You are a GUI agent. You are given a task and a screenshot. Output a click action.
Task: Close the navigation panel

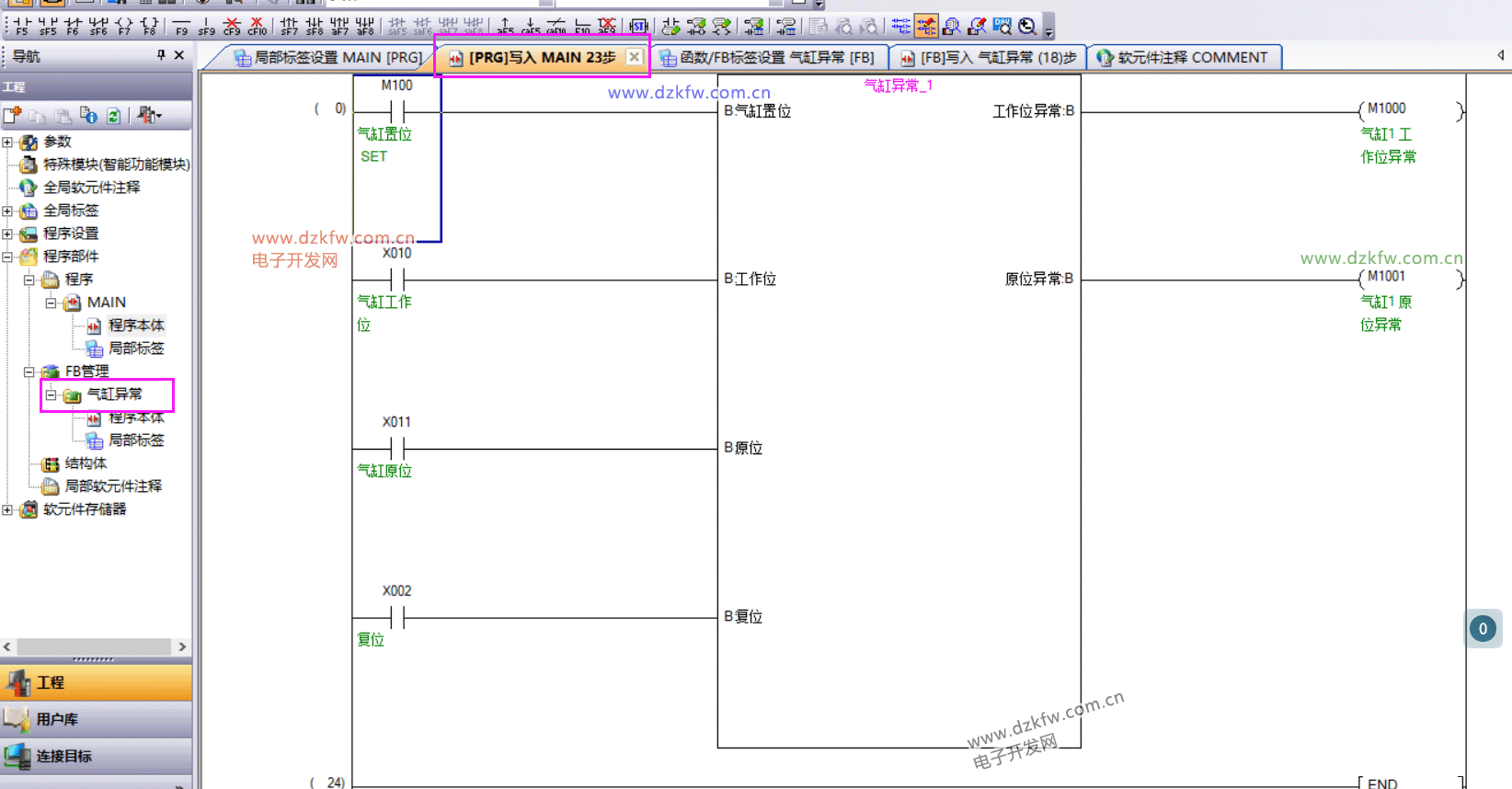179,55
